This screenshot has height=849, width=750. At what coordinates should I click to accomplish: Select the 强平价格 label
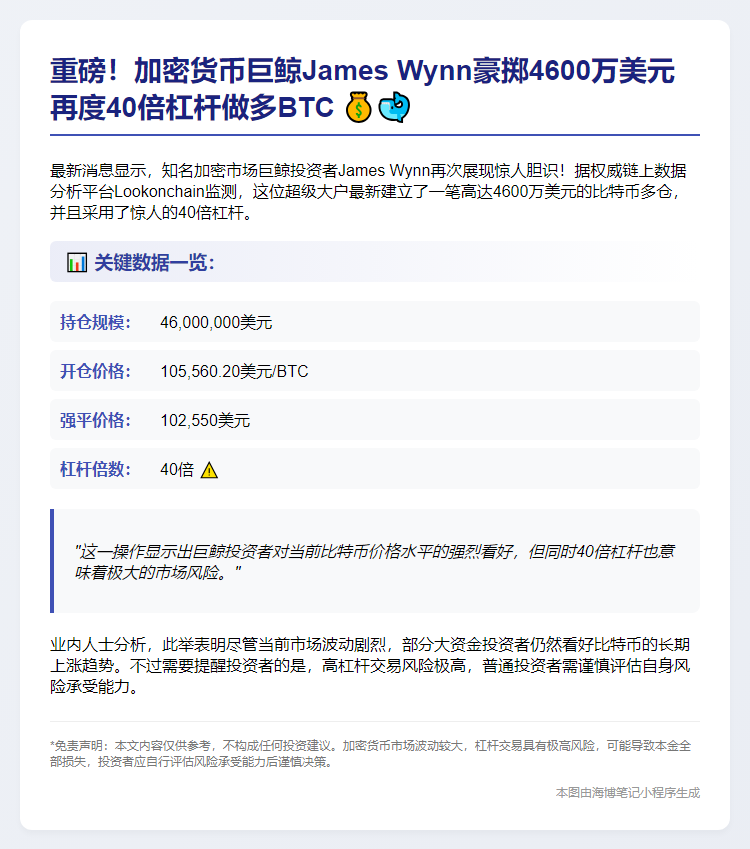tap(95, 420)
